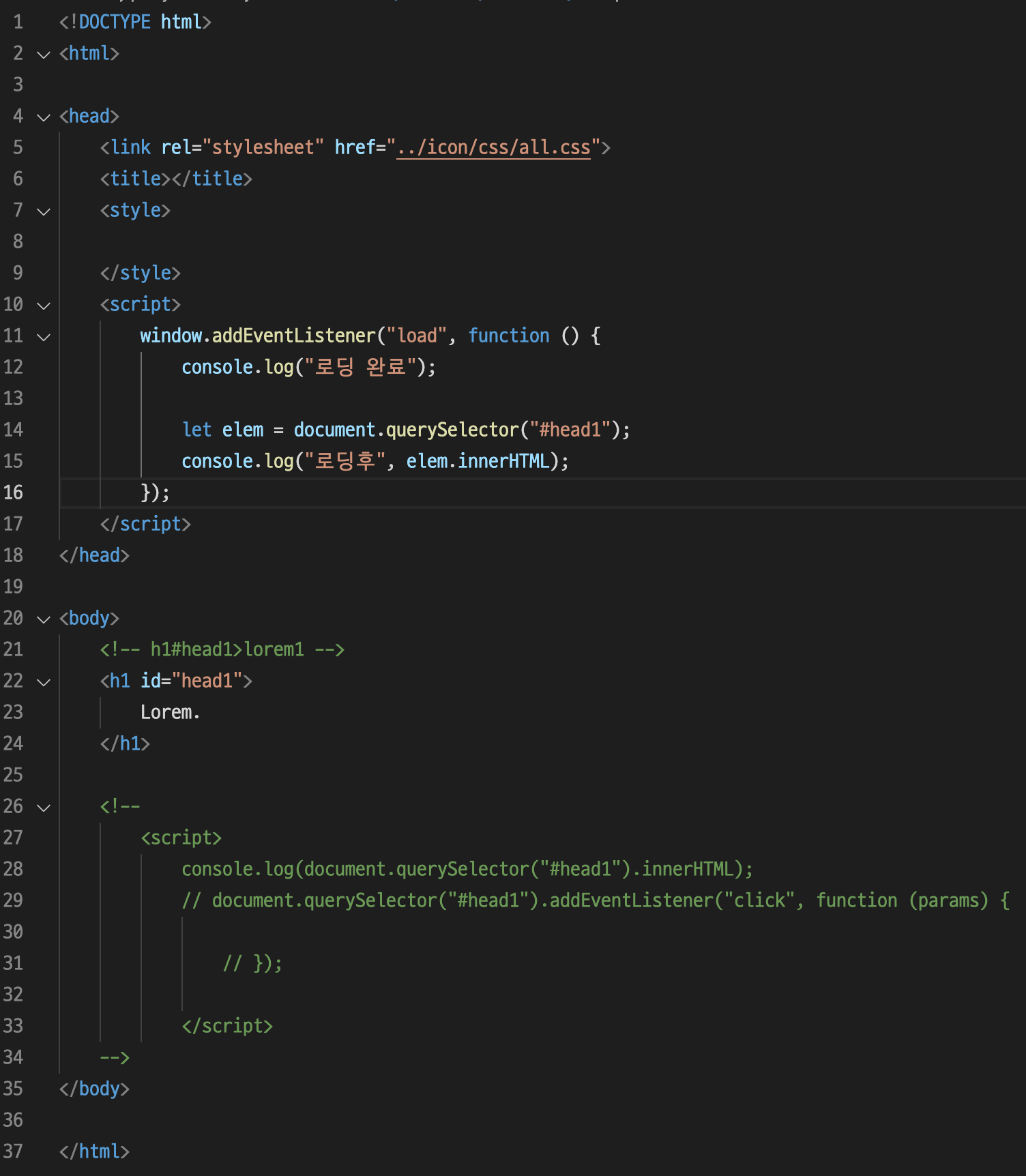Viewport: 1026px width, 1176px height.
Task: Collapse the style block fold on line 7
Action: 44,211
